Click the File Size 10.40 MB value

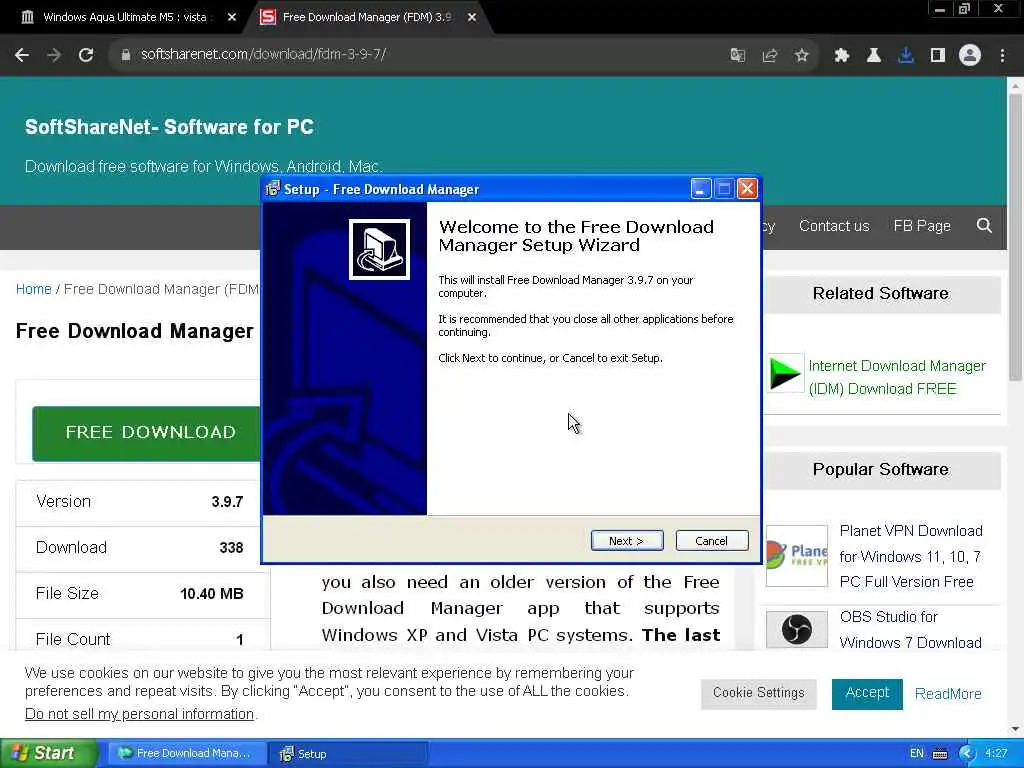click(212, 594)
